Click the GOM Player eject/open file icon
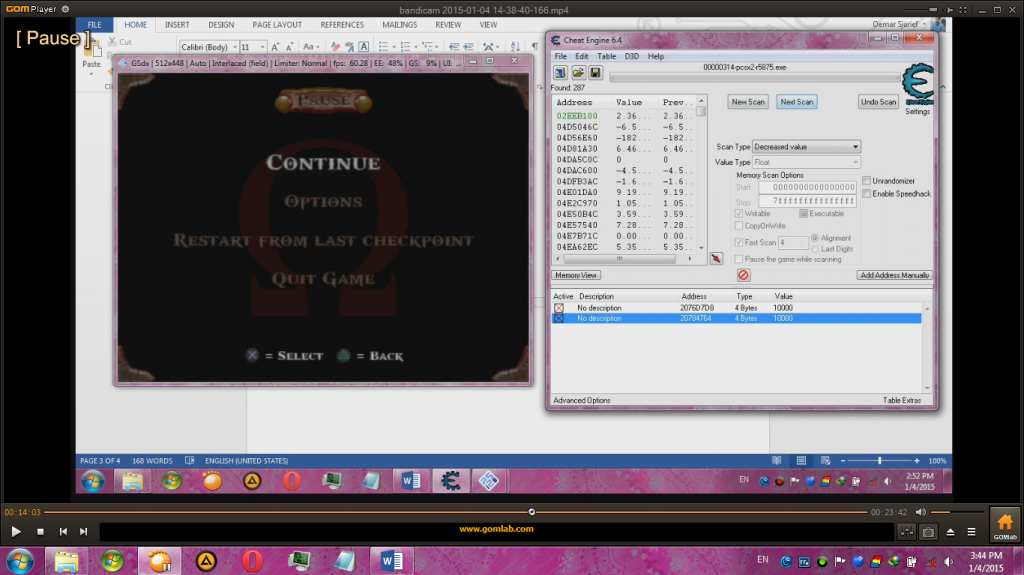This screenshot has width=1024, height=575. [x=950, y=533]
